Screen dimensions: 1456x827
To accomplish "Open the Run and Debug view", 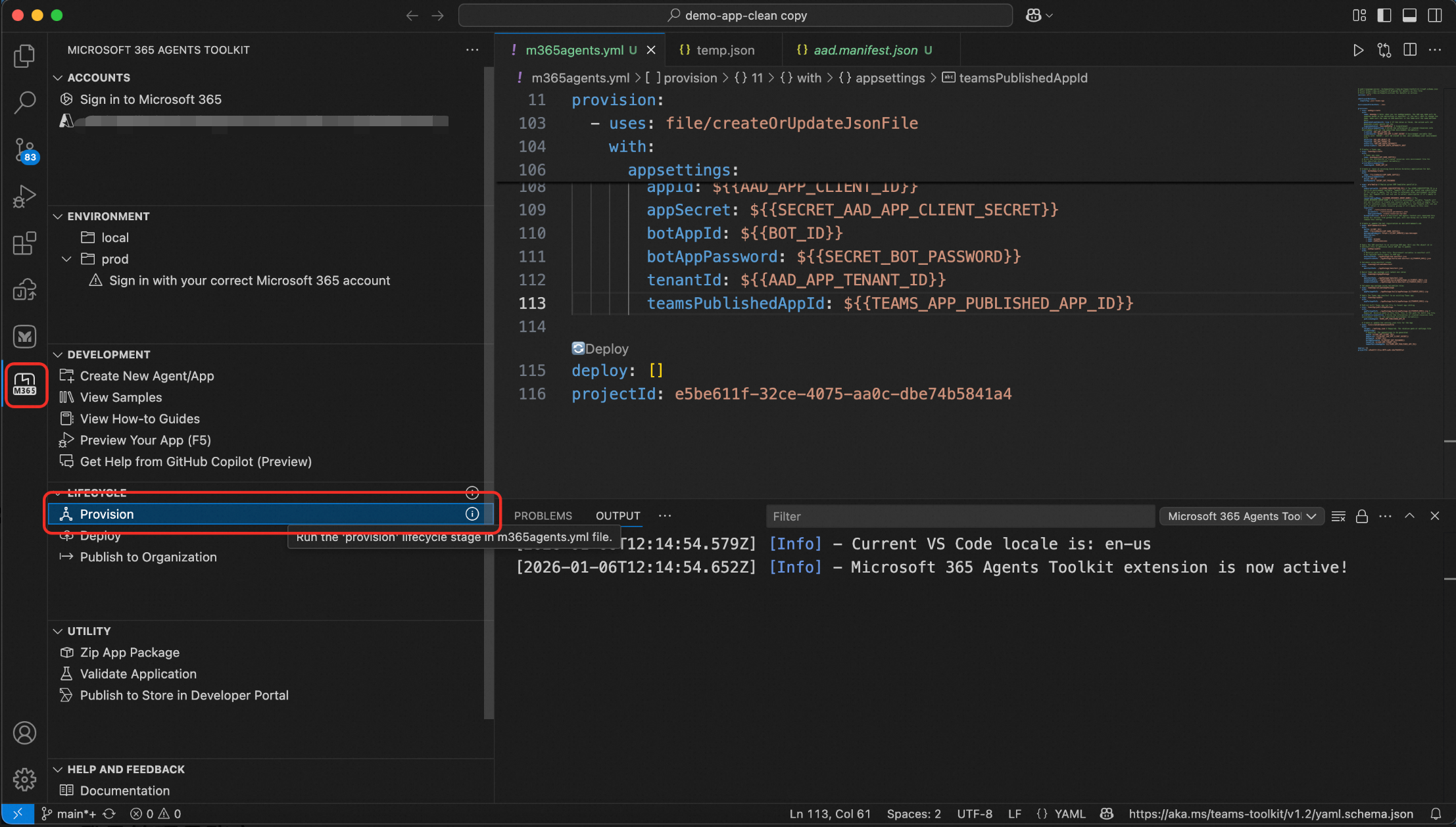I will click(24, 196).
